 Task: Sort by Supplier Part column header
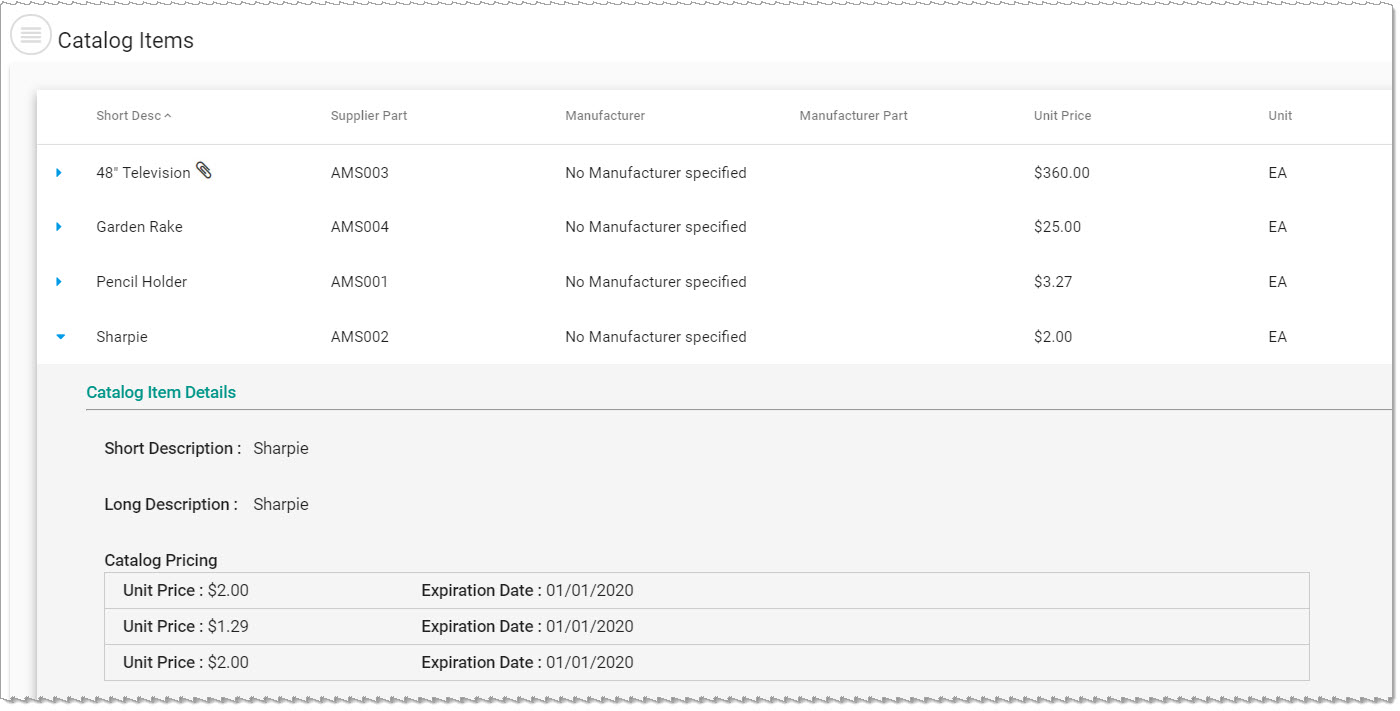[x=369, y=116]
